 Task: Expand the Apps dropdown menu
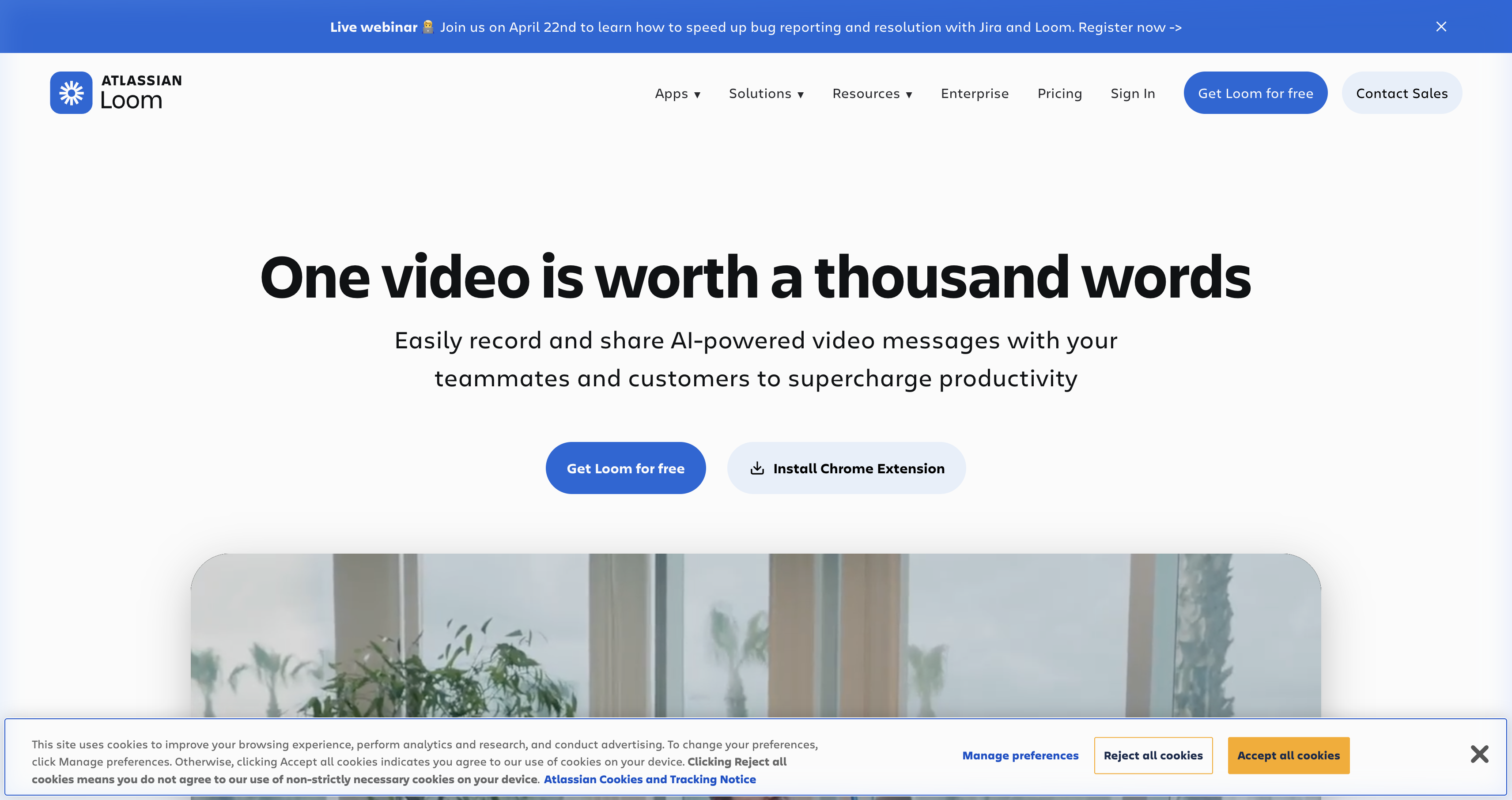click(677, 93)
